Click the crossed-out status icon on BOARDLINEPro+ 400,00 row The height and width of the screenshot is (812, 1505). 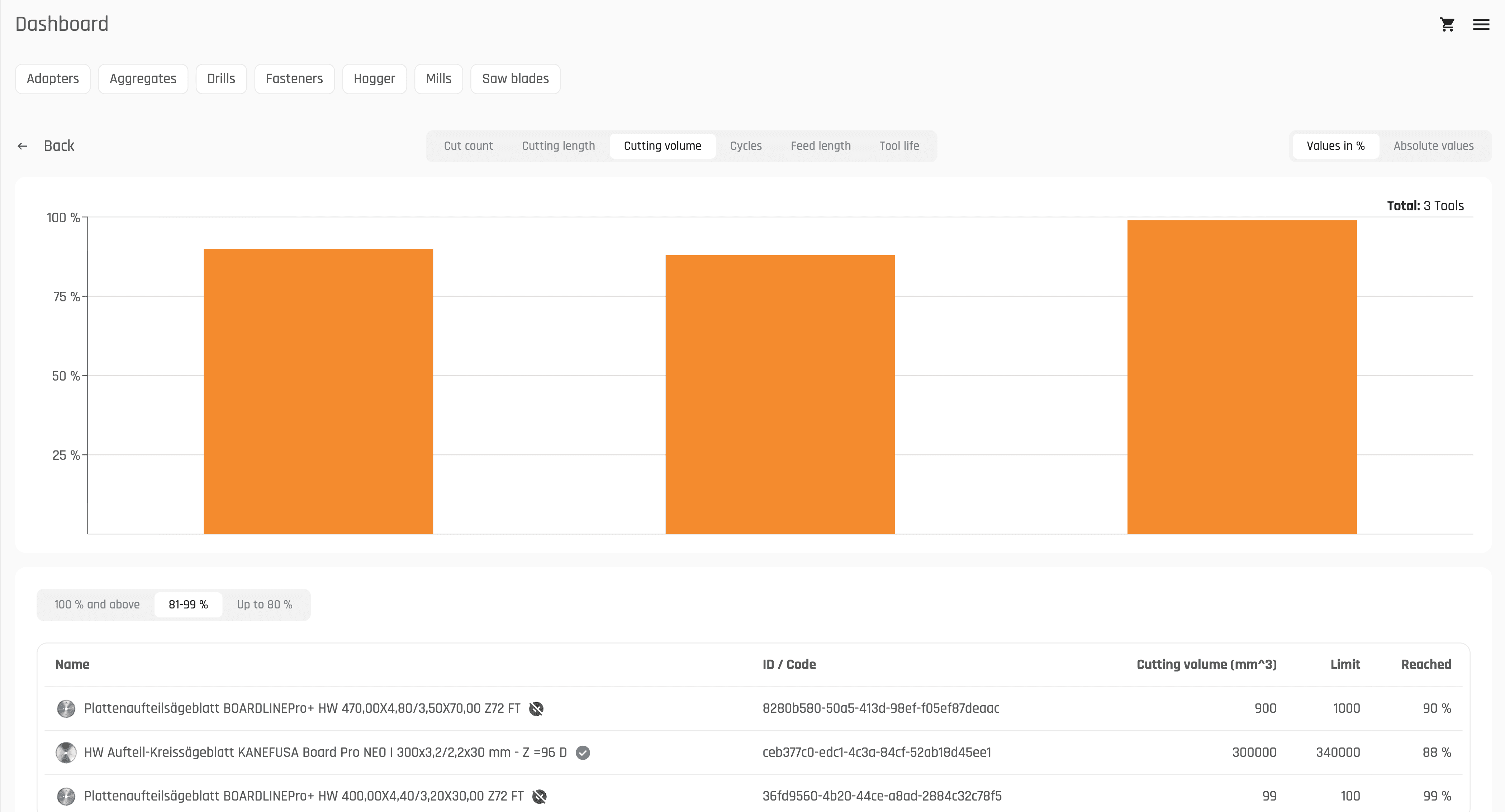539,796
